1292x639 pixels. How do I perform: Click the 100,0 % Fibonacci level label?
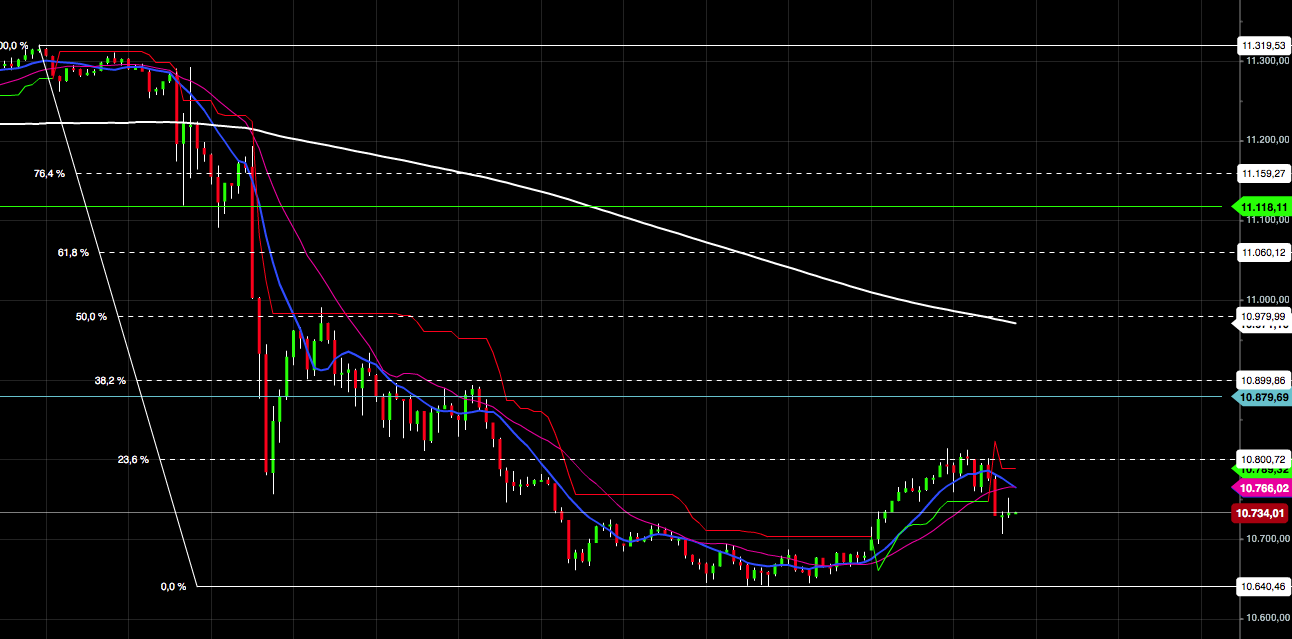coord(10,43)
